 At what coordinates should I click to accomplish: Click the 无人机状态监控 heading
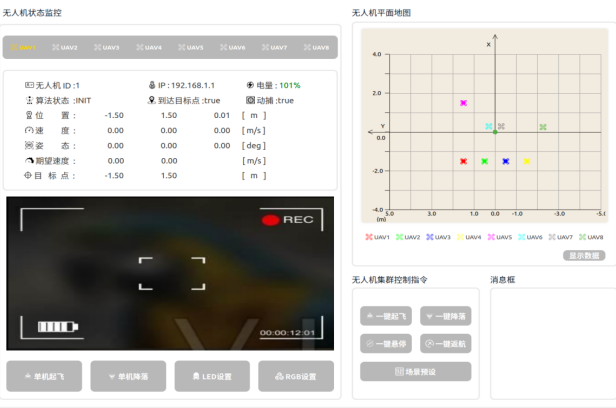(x=32, y=13)
